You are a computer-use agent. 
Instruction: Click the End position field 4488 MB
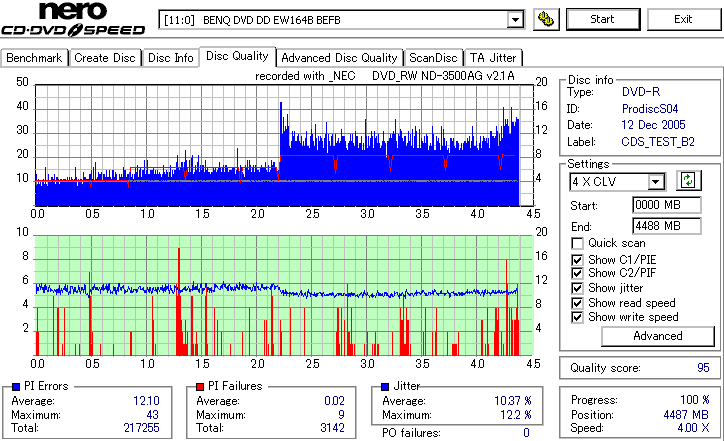pyautogui.click(x=666, y=226)
